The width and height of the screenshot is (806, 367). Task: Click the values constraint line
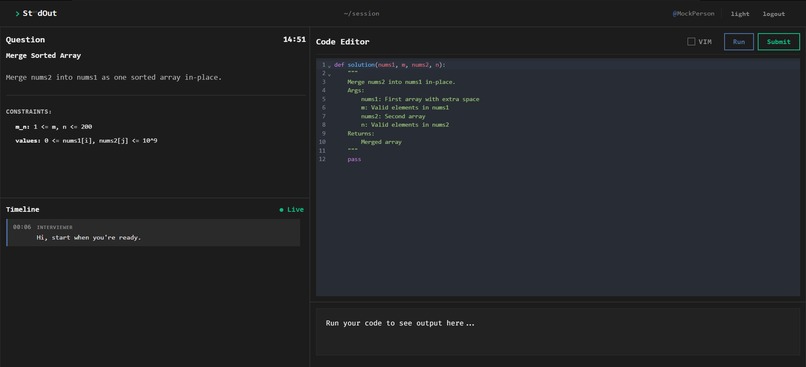(86, 140)
